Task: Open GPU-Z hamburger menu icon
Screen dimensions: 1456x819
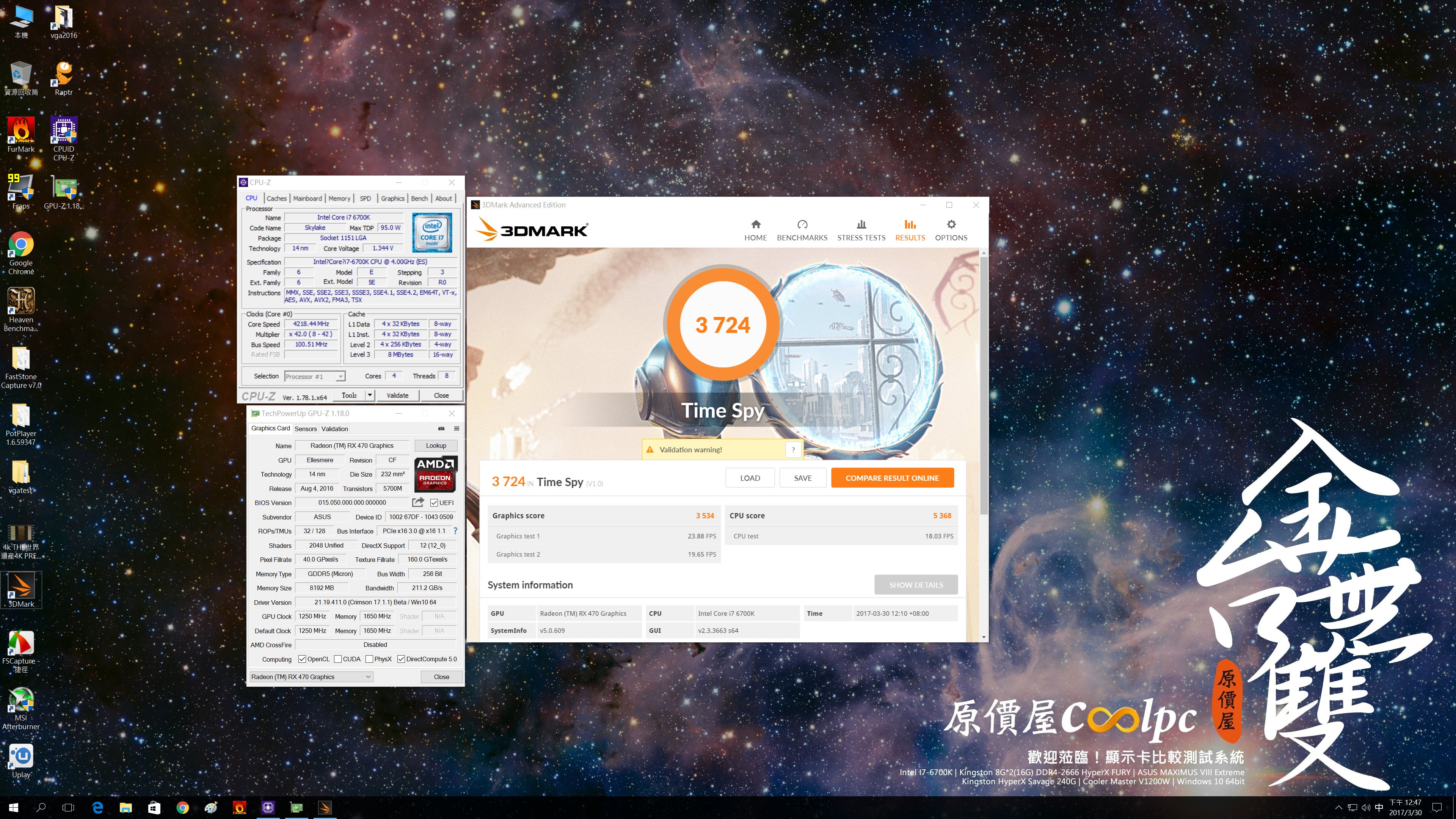Action: click(456, 428)
